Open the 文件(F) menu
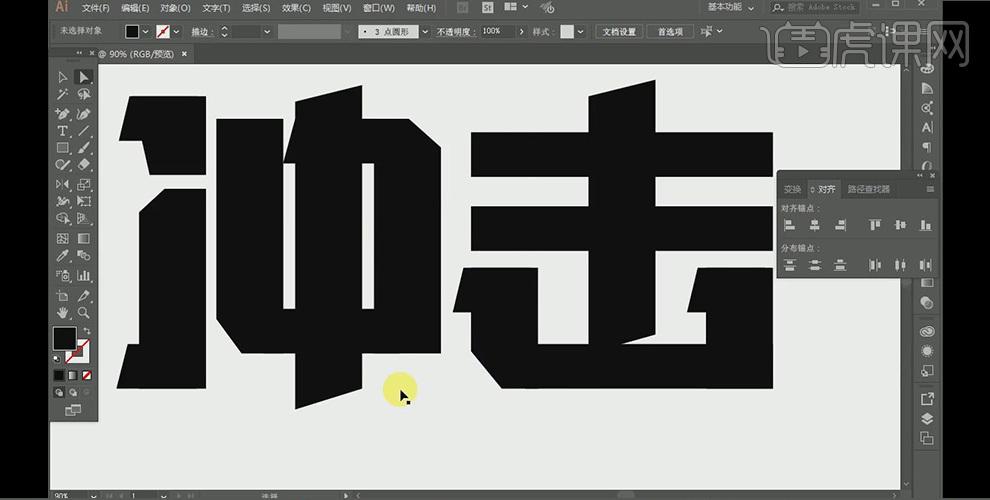This screenshot has height=500, width=990. (x=95, y=8)
